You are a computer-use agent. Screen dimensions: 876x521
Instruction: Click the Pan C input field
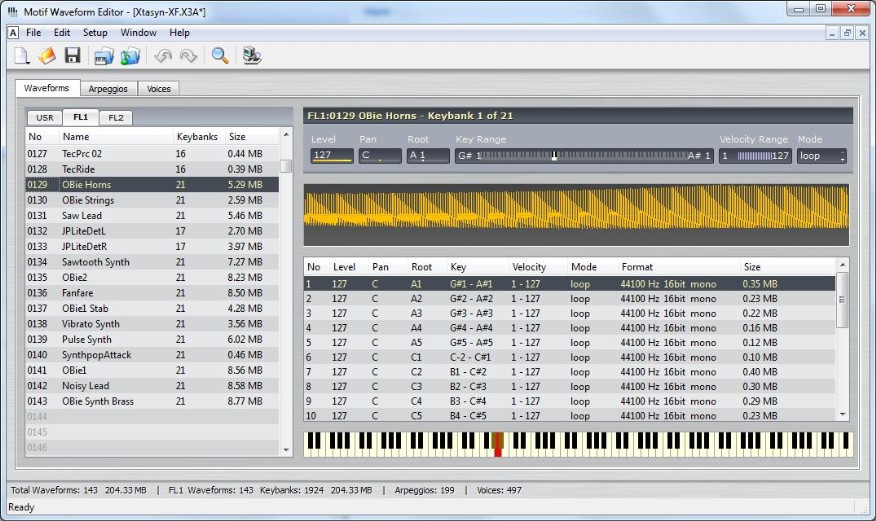click(380, 156)
